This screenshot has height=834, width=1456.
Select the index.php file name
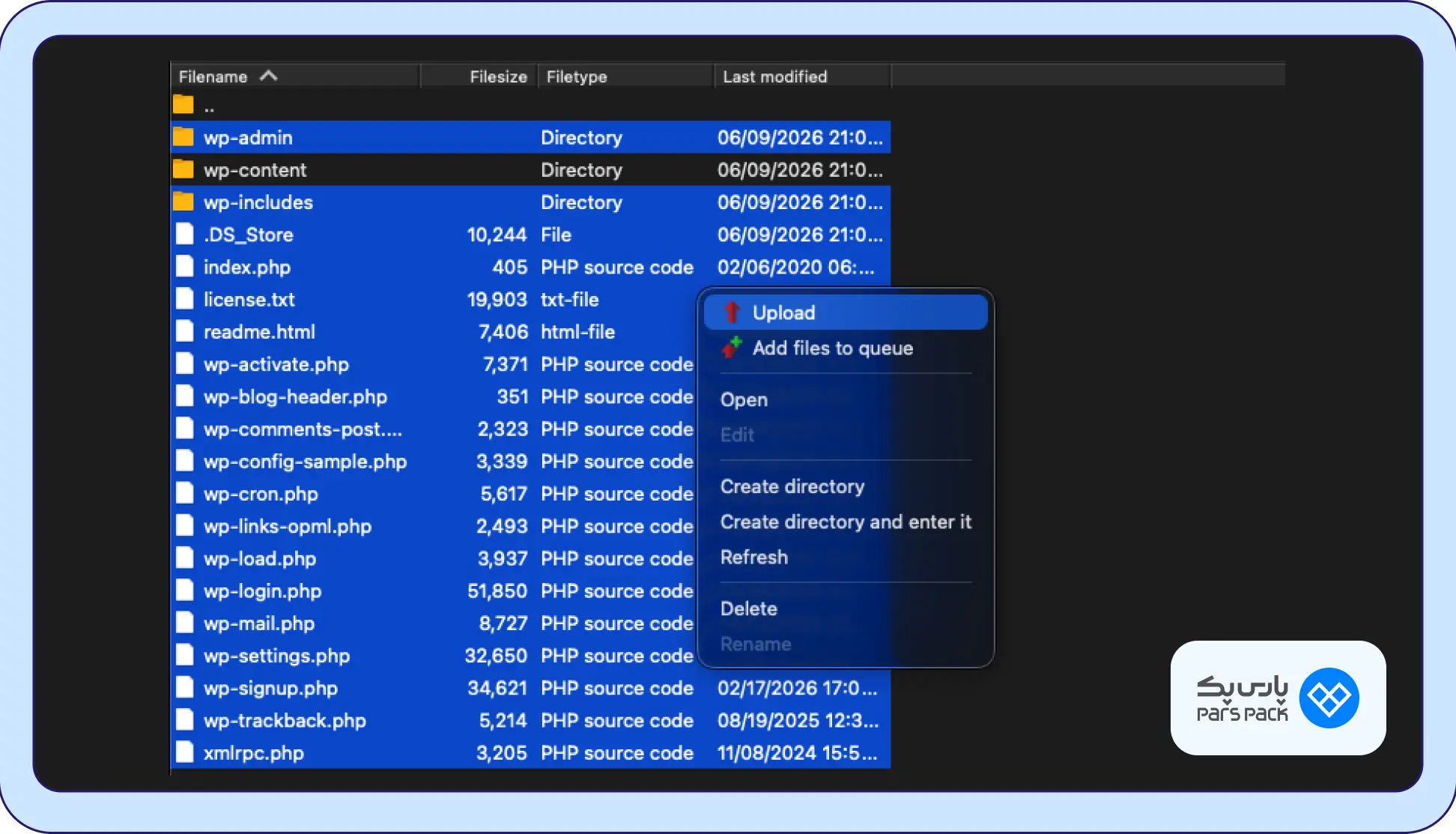point(247,267)
